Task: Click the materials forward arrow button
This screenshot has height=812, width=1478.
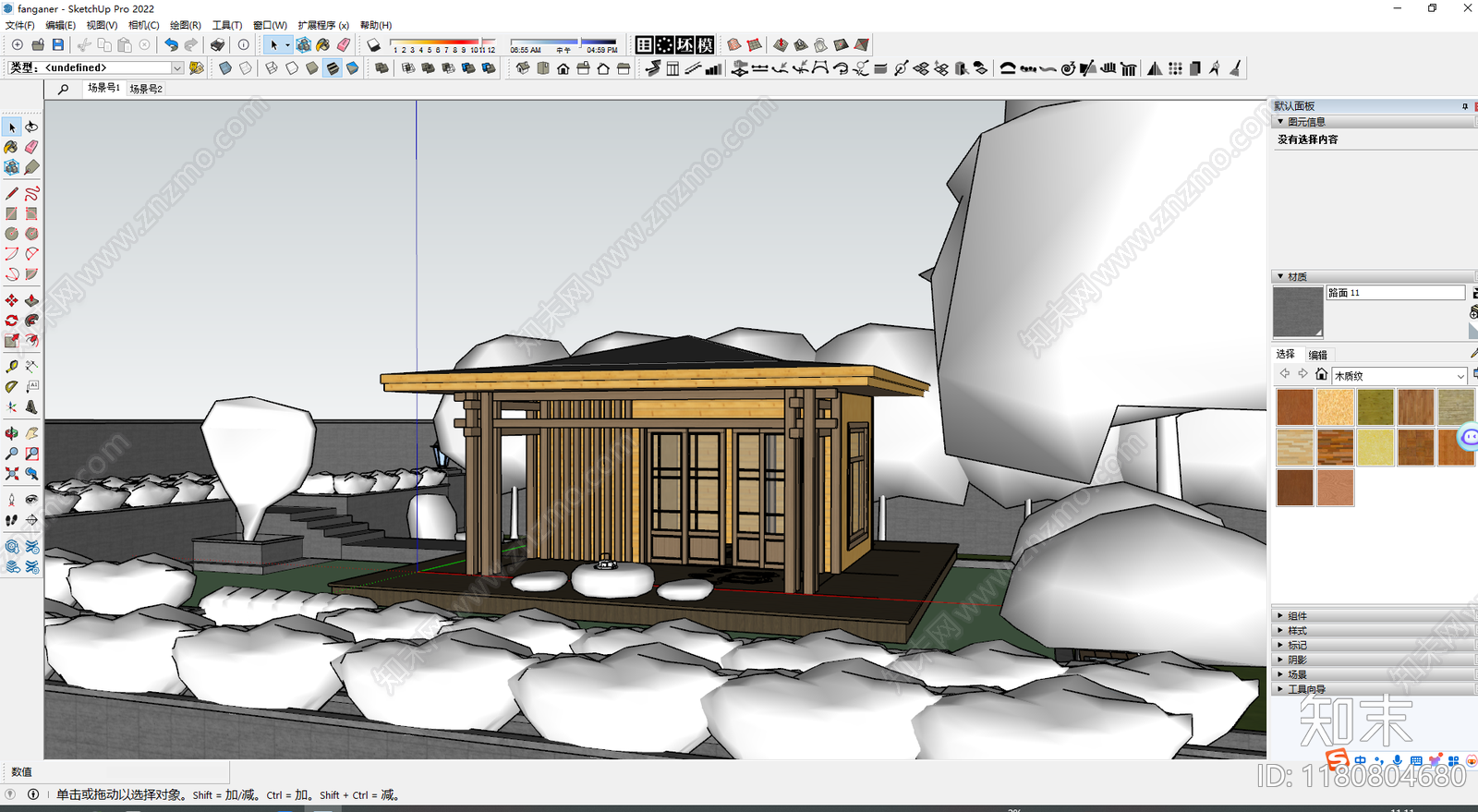Action: [1302, 374]
